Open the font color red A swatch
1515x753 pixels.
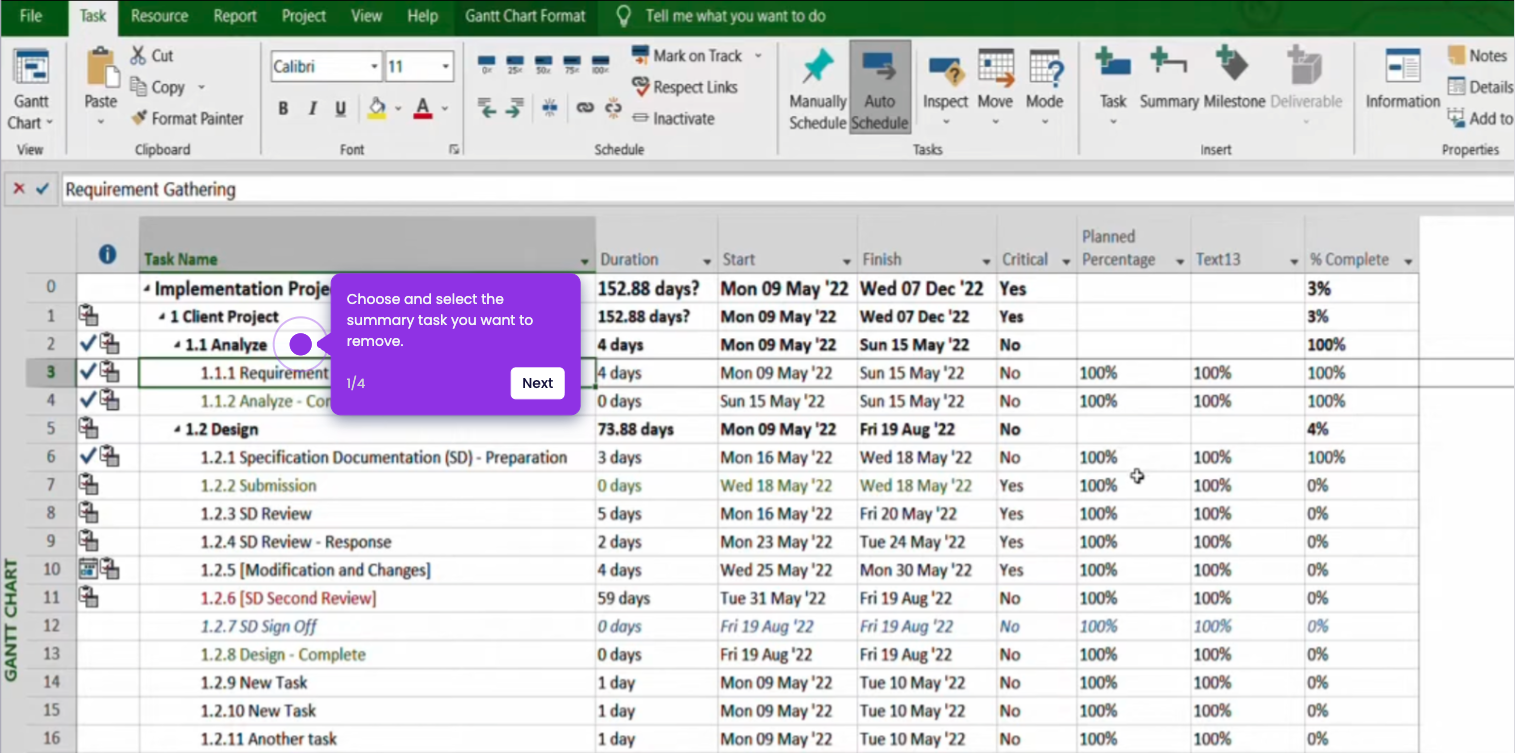pyautogui.click(x=423, y=108)
